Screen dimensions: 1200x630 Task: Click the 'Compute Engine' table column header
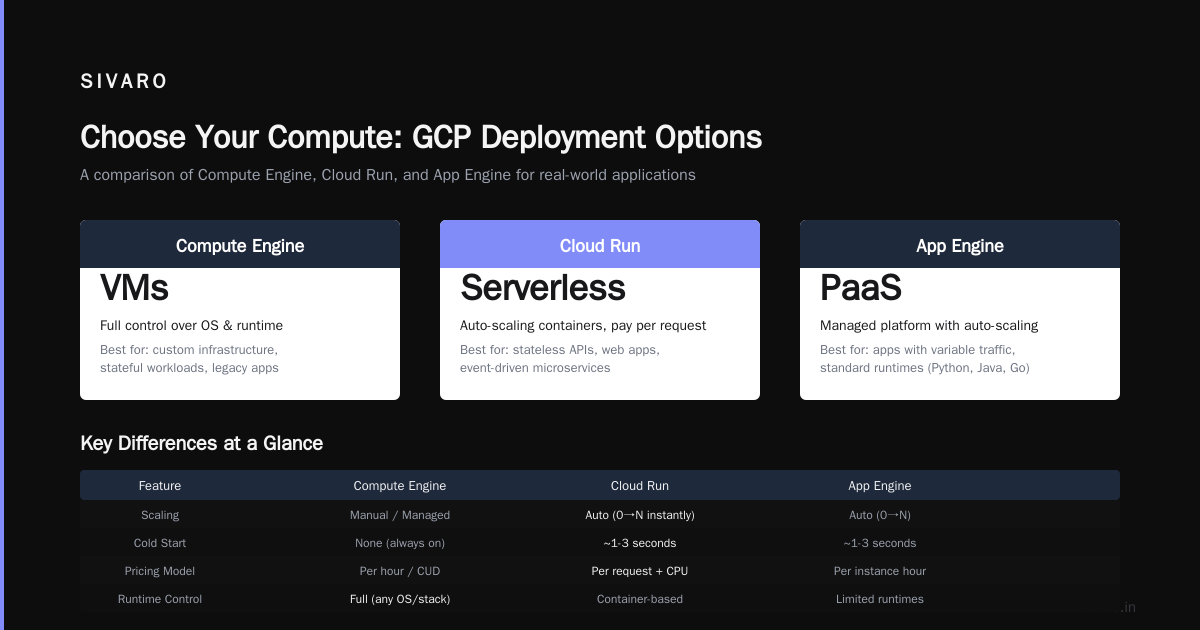(x=400, y=485)
